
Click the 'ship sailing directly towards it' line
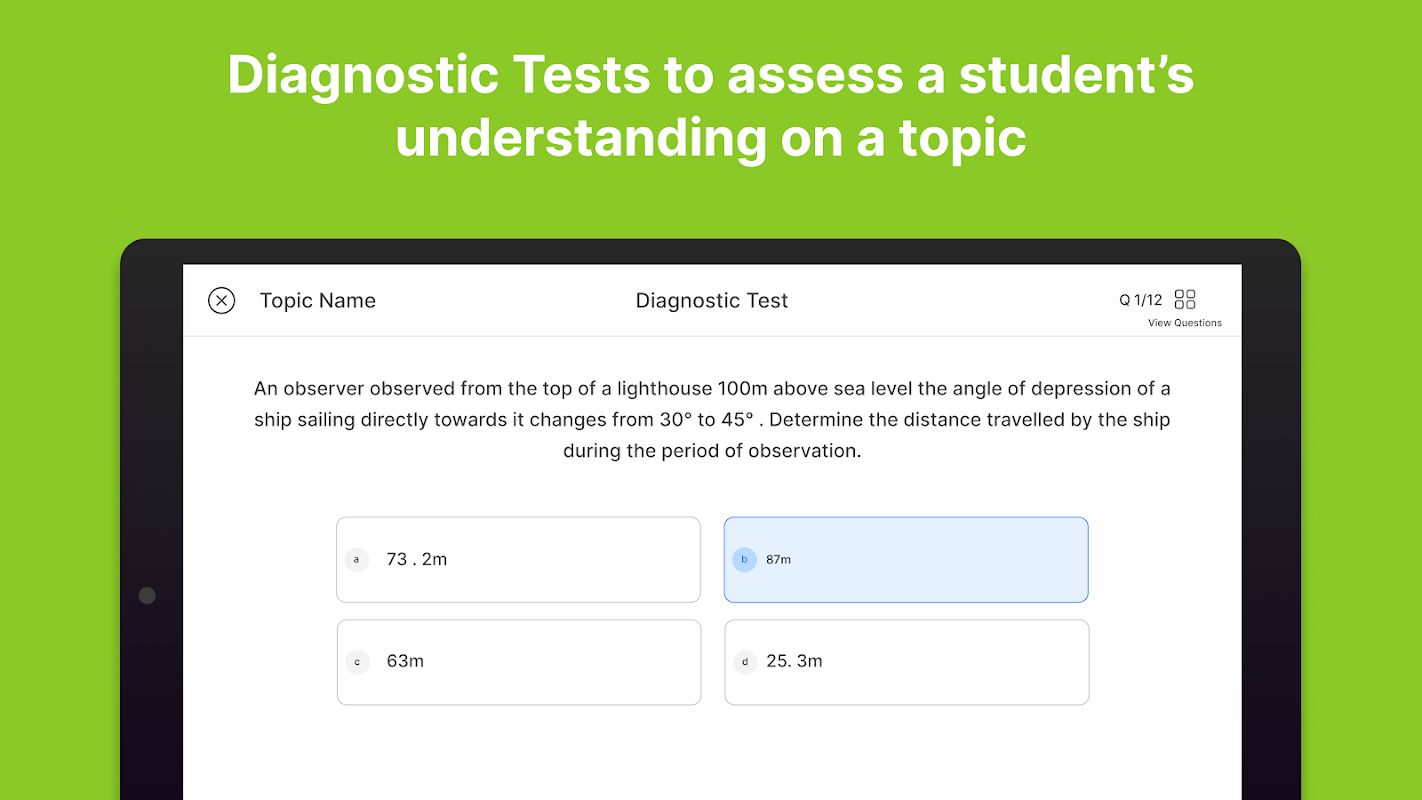point(712,420)
